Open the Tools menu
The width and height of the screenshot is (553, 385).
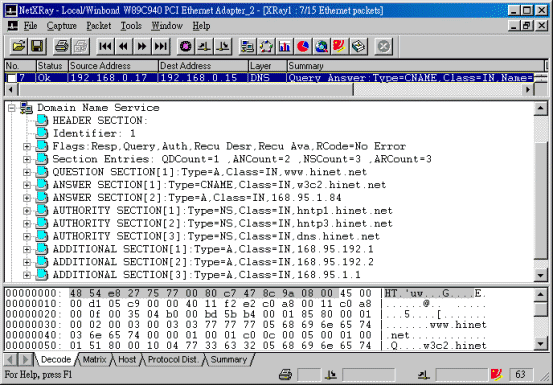[x=131, y=26]
